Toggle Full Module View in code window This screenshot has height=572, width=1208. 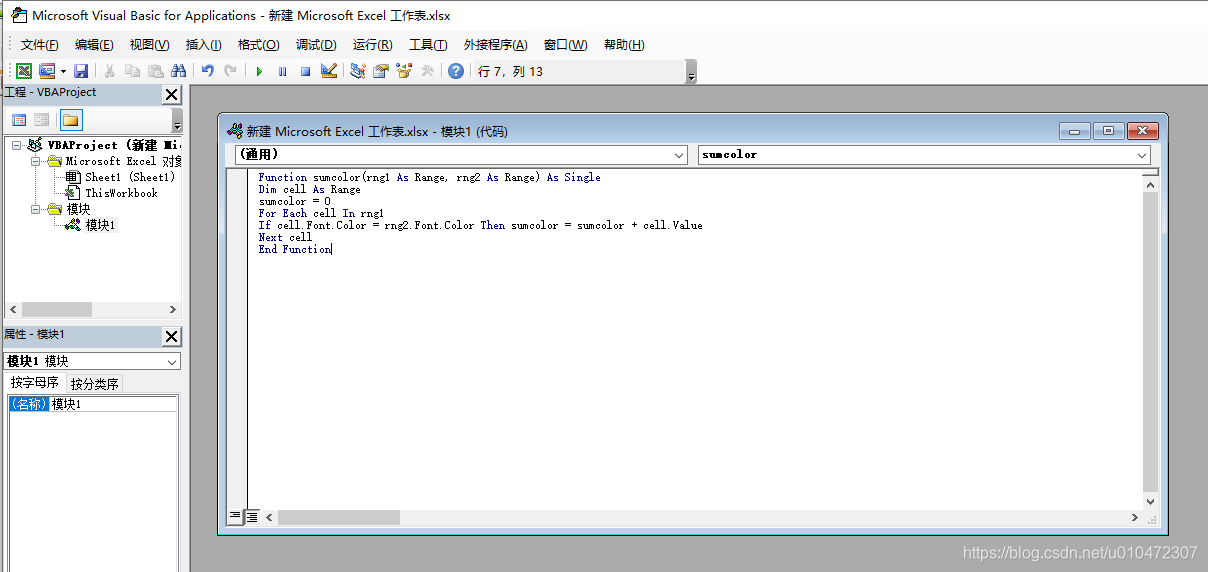tap(252, 517)
